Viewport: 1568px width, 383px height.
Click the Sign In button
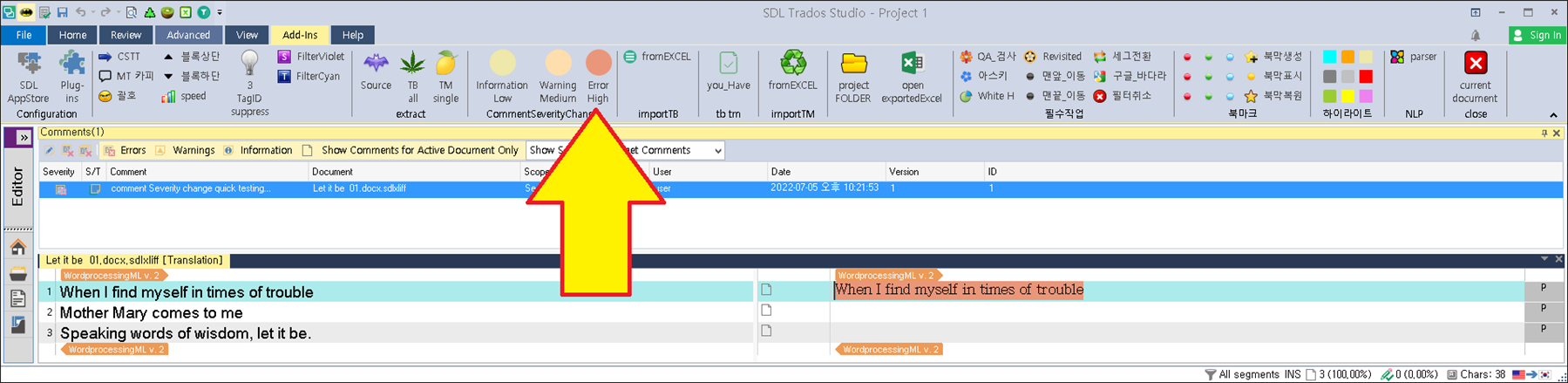coord(1537,35)
